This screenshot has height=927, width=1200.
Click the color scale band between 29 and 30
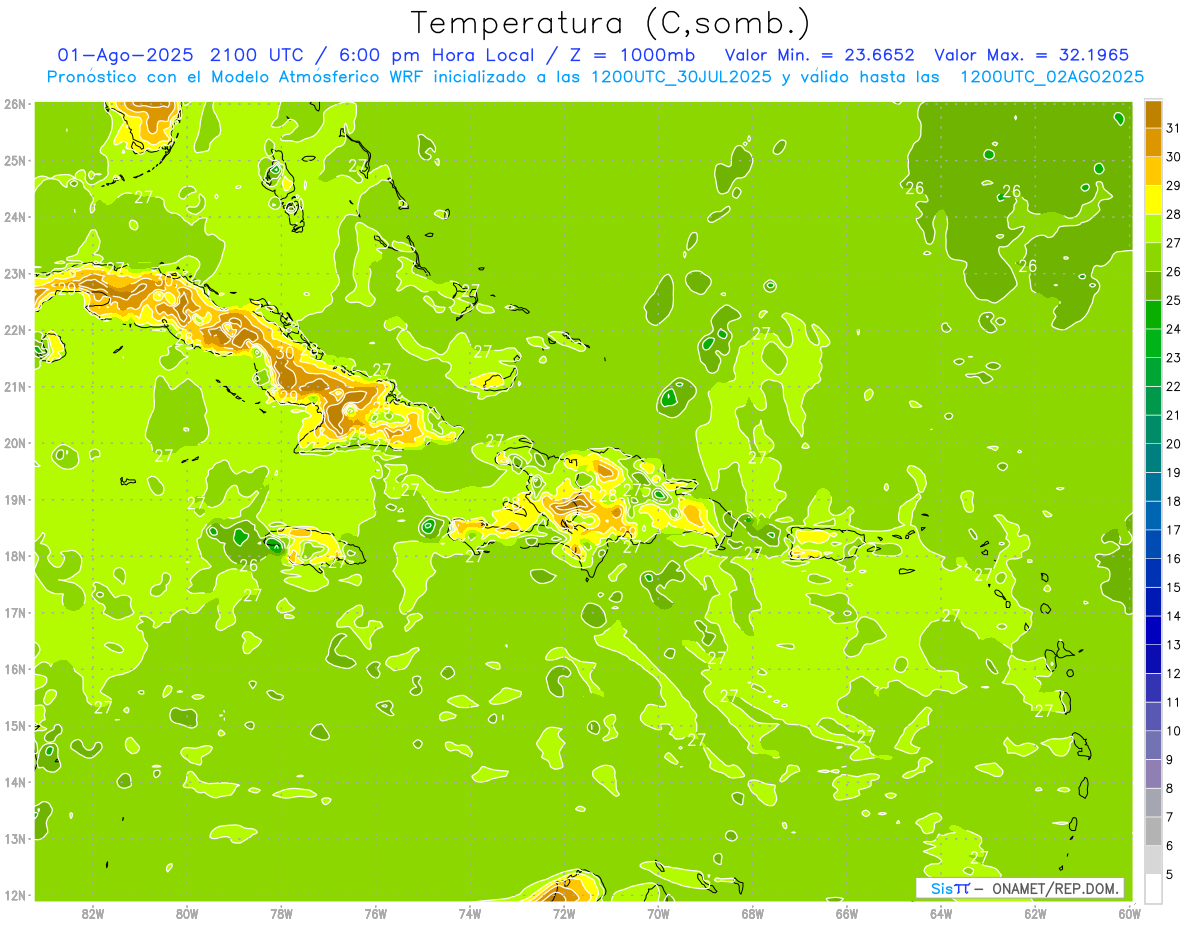point(1153,171)
